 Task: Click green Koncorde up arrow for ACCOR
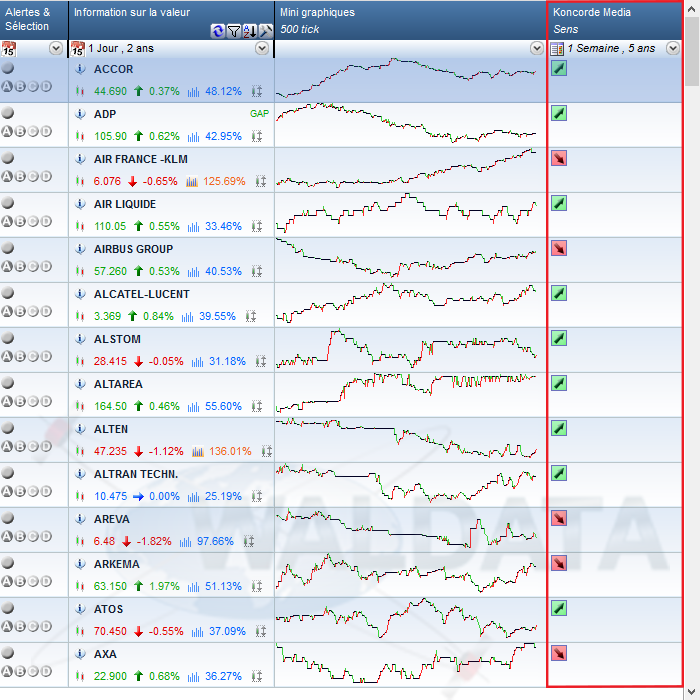pyautogui.click(x=559, y=68)
